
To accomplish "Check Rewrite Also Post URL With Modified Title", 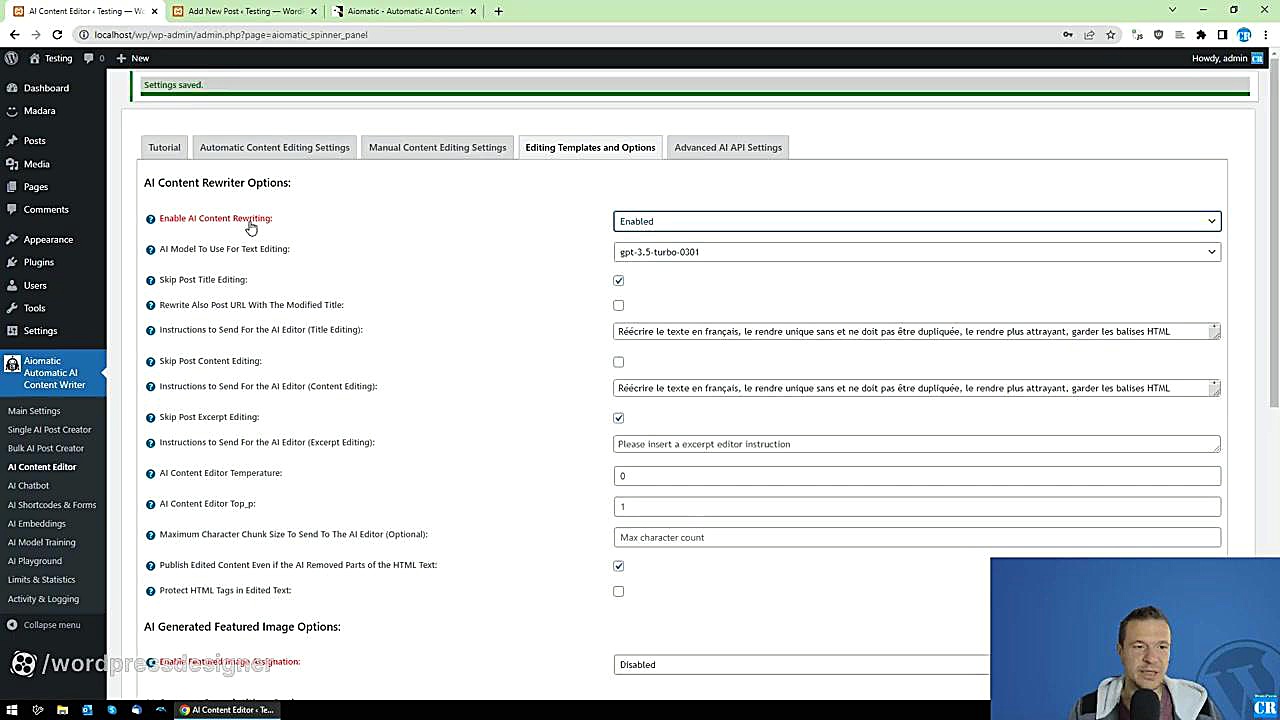I will tap(618, 306).
